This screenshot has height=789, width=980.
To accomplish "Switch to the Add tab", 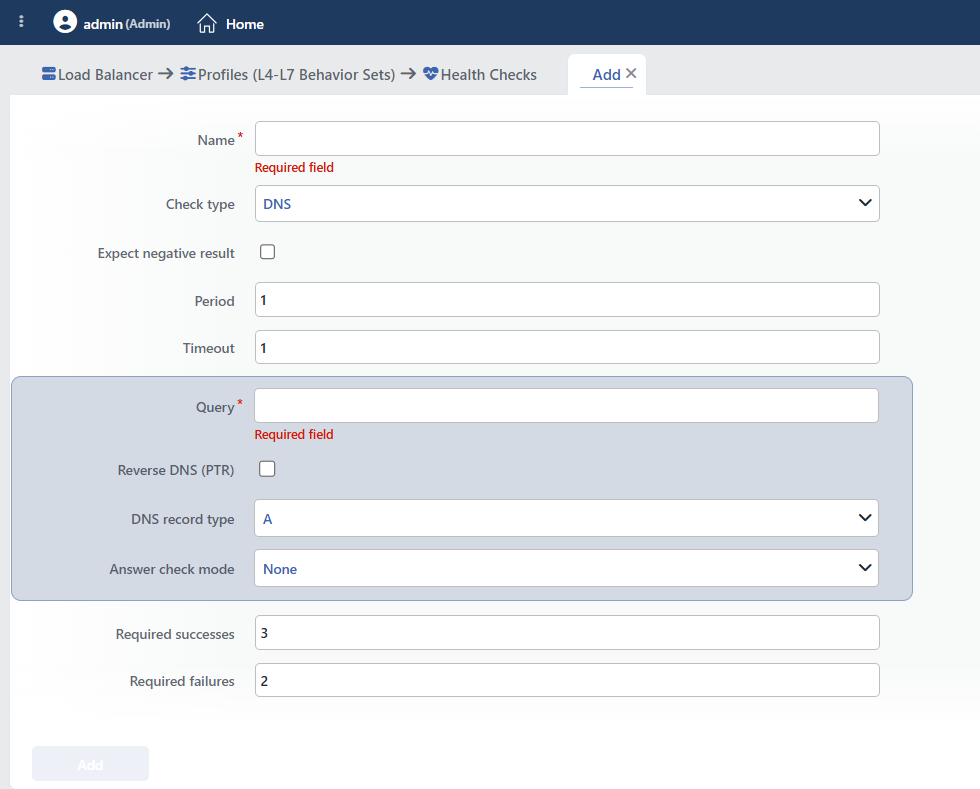I will (x=606, y=75).
